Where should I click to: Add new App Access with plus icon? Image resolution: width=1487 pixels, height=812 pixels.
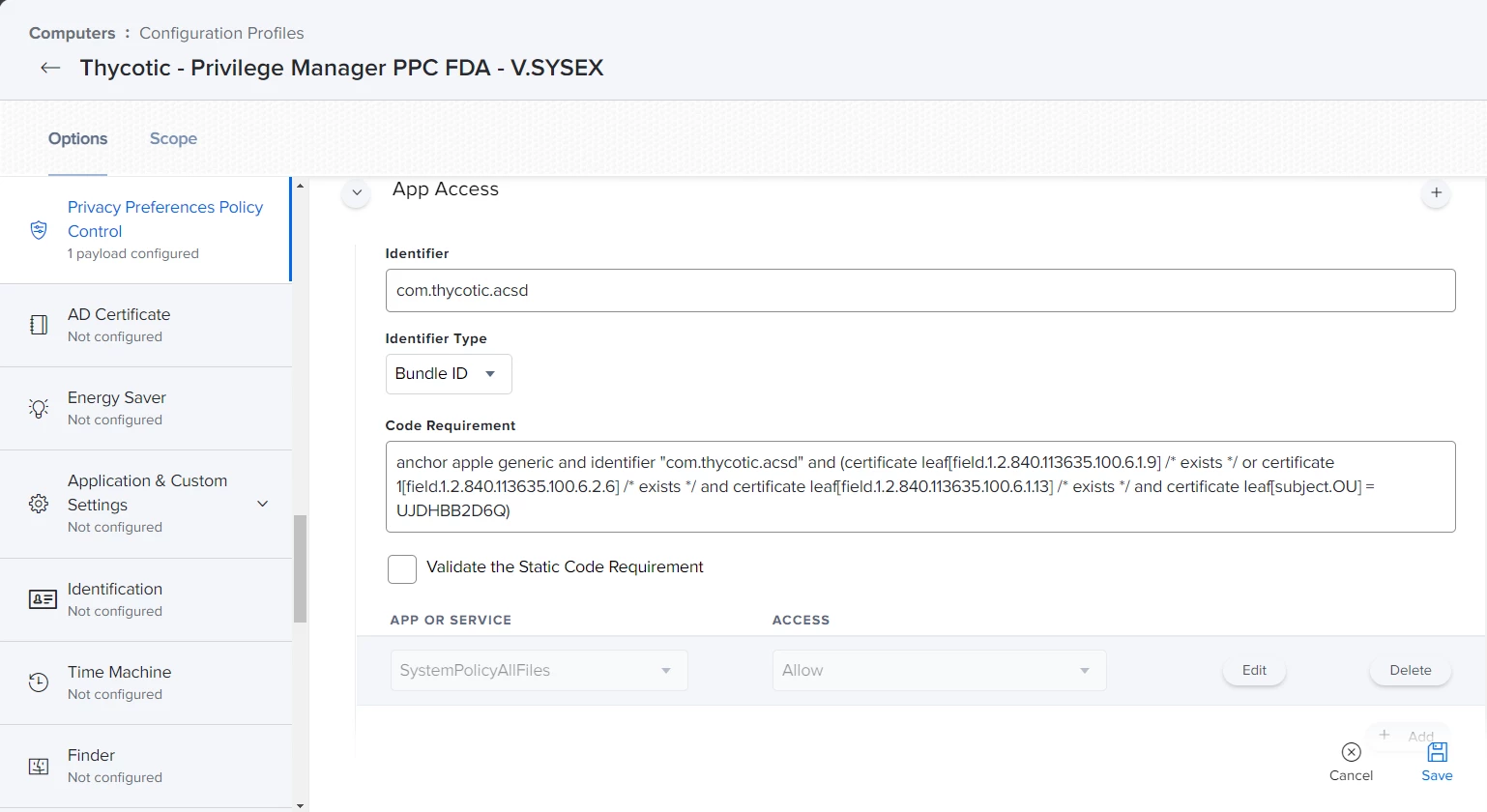pyautogui.click(x=1437, y=193)
